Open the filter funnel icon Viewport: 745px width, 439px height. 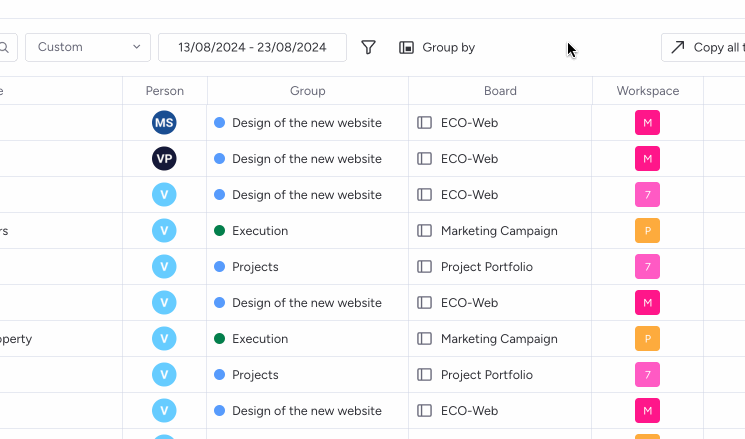point(368,48)
